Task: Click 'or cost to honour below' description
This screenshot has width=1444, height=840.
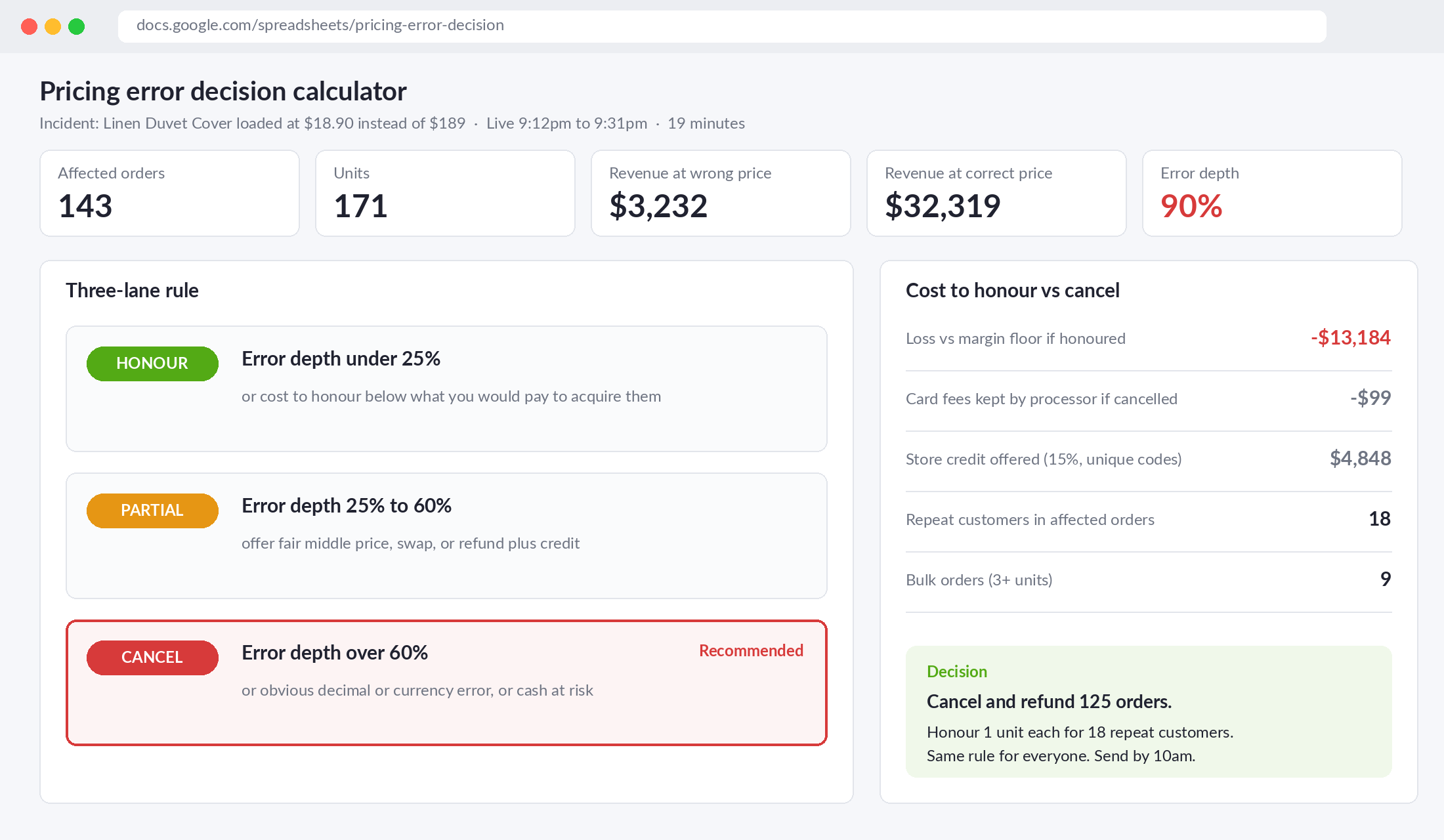Action: pyautogui.click(x=451, y=396)
